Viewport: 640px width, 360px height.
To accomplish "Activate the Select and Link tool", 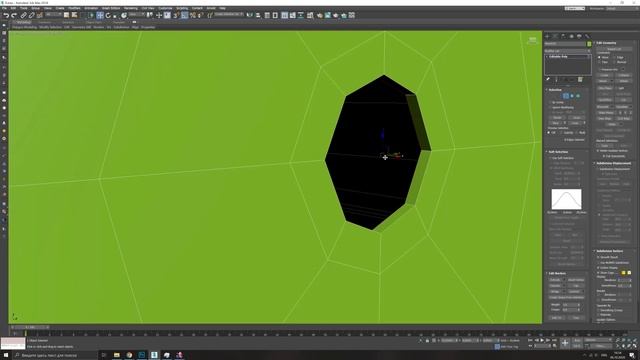I will 24,16.
